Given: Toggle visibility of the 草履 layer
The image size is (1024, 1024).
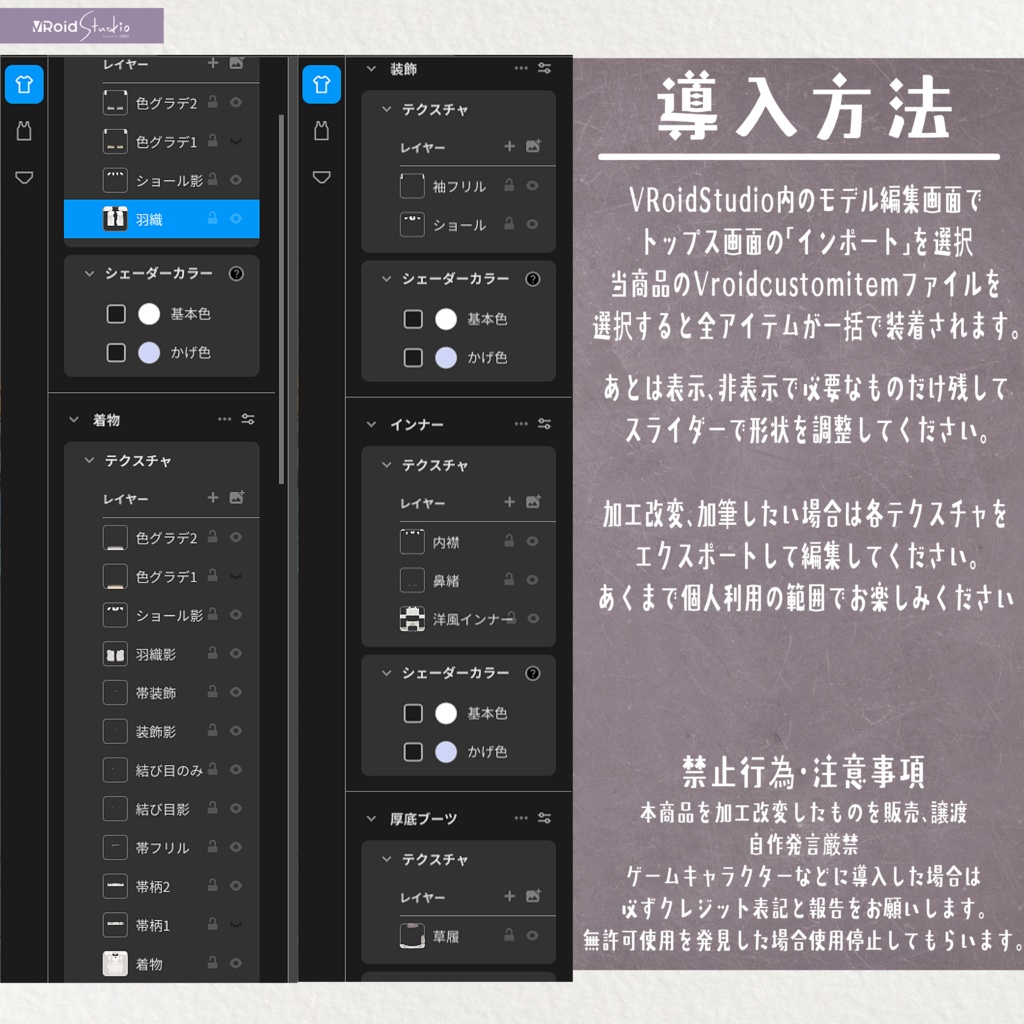Looking at the screenshot, I should 532,935.
